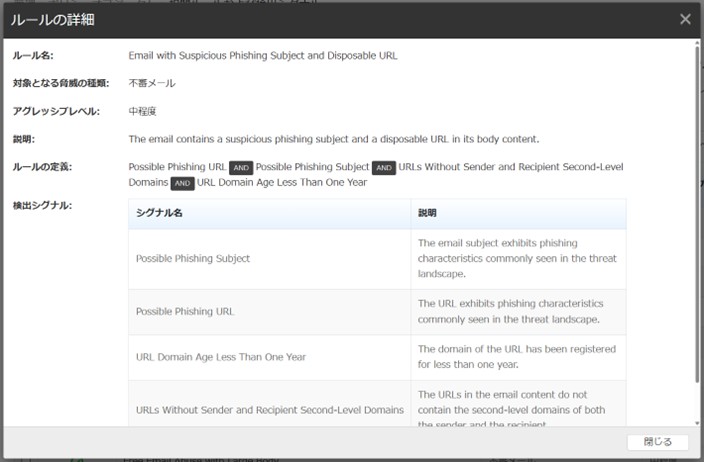Close the ルールの詳細 dialog with the X icon

click(x=685, y=19)
